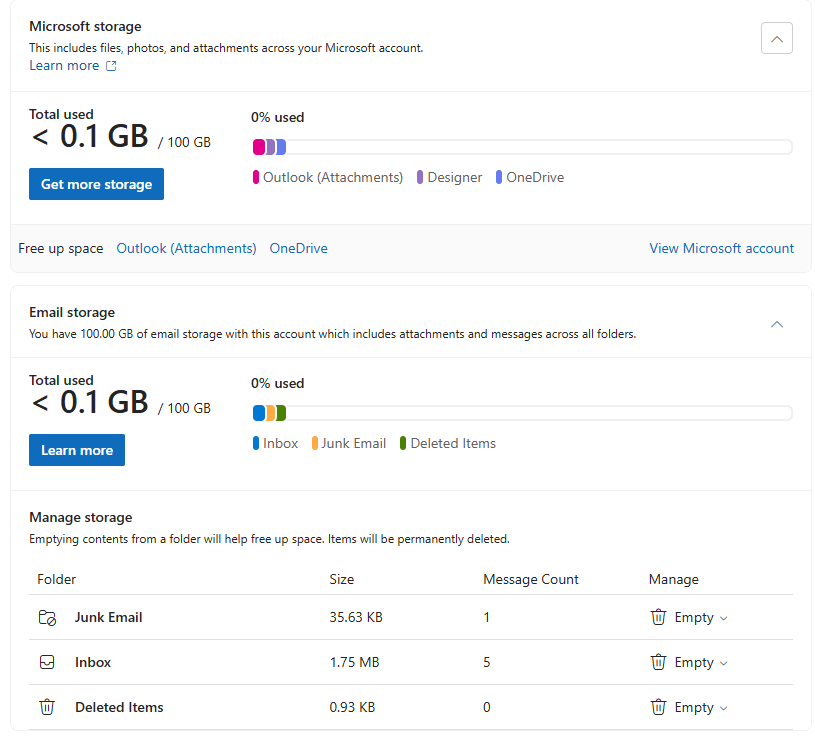This screenshot has width=815, height=739.
Task: Click the Inbox message count of 5
Action: (x=487, y=662)
